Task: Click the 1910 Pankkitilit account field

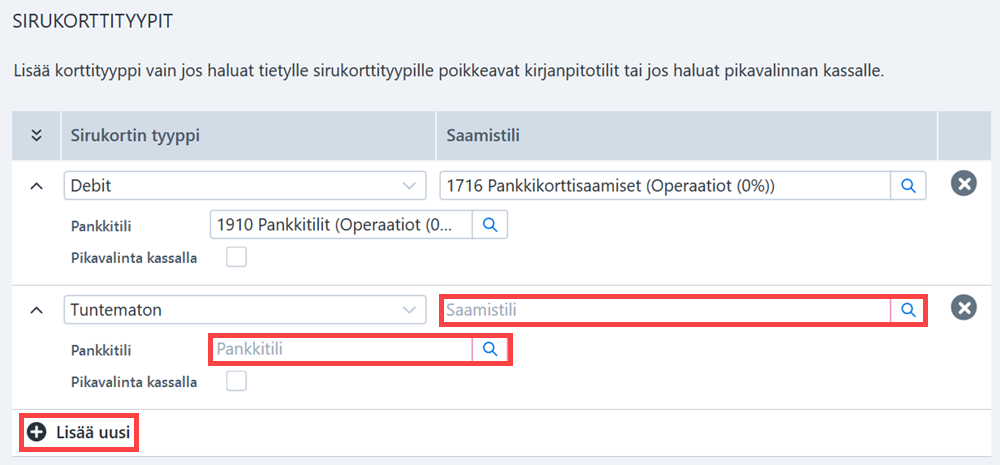Action: 341,225
